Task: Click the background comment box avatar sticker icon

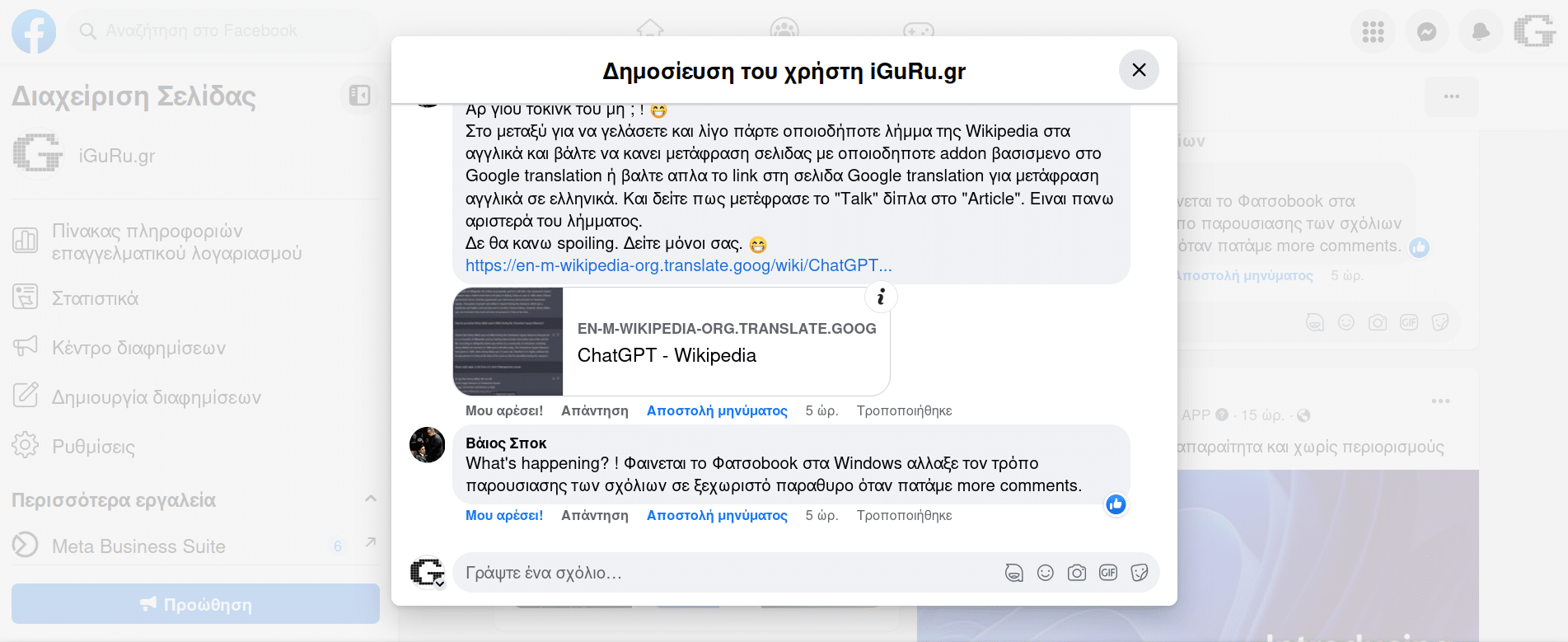Action: 1315,322
